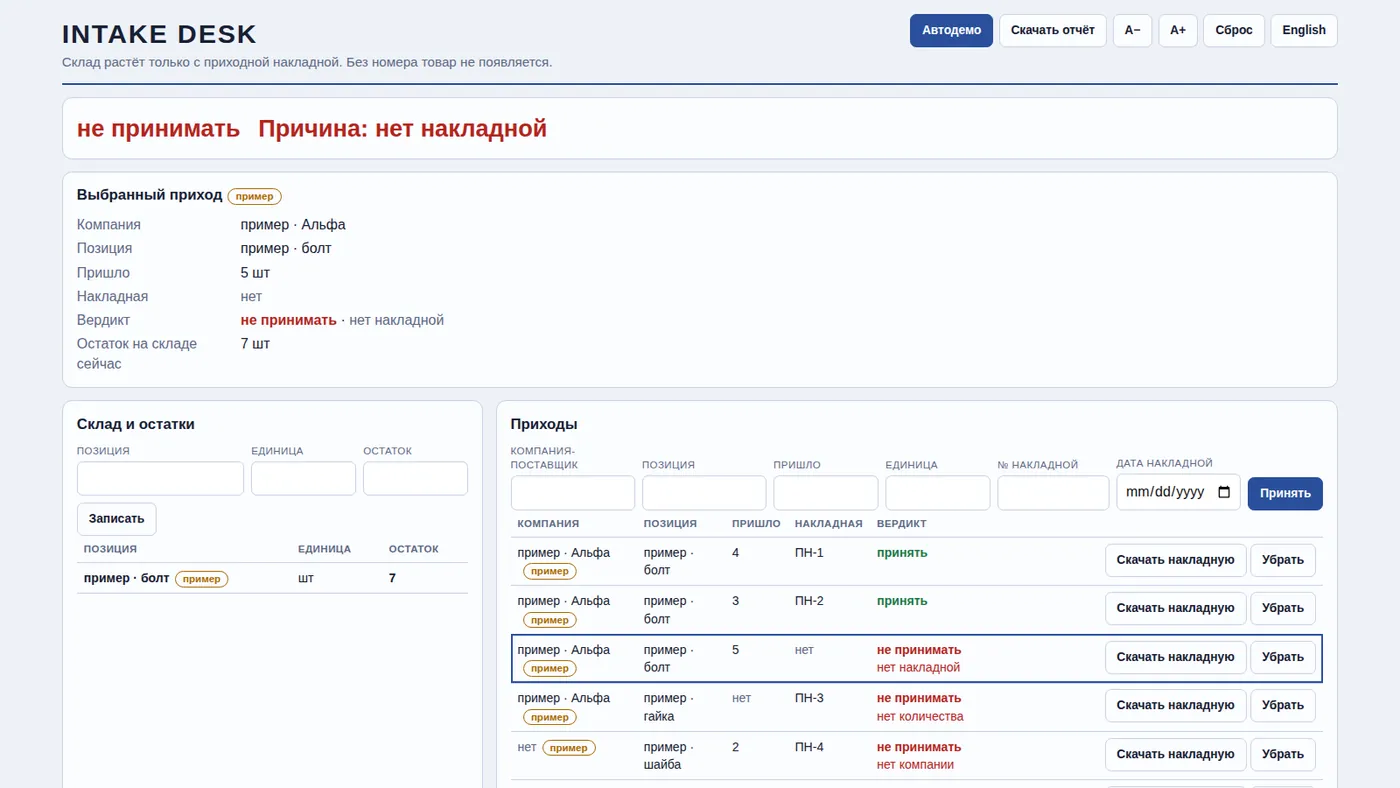
Task: Remove the ПН-1 receipt row
Action: point(1283,560)
